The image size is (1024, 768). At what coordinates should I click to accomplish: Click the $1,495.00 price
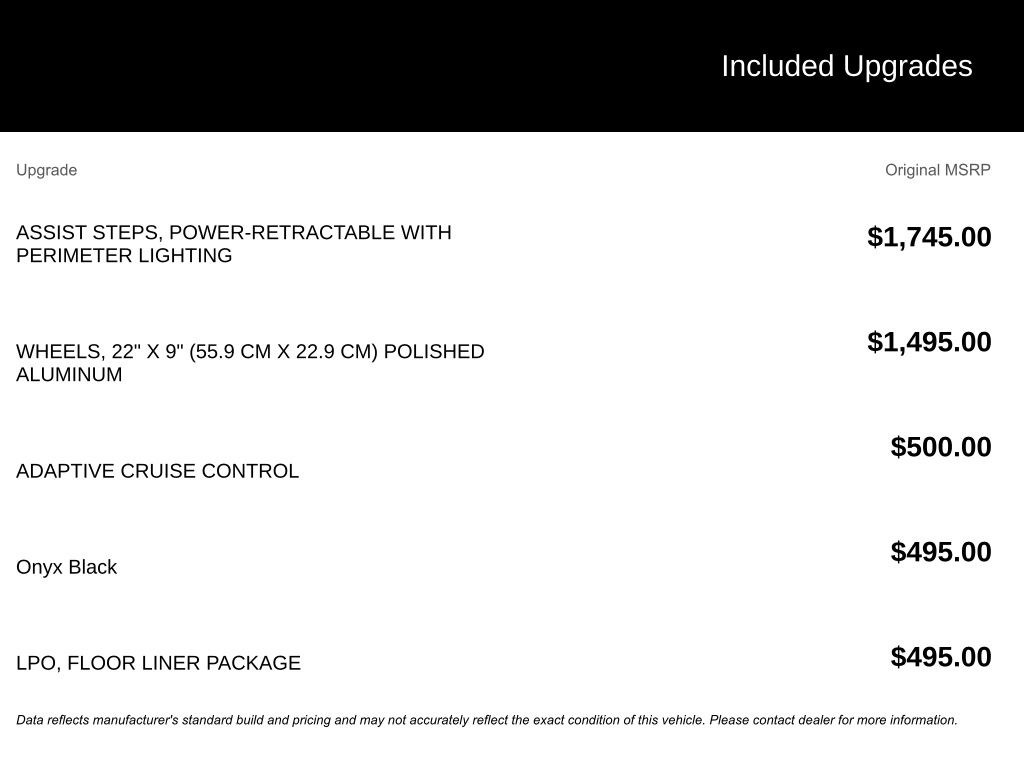929,342
